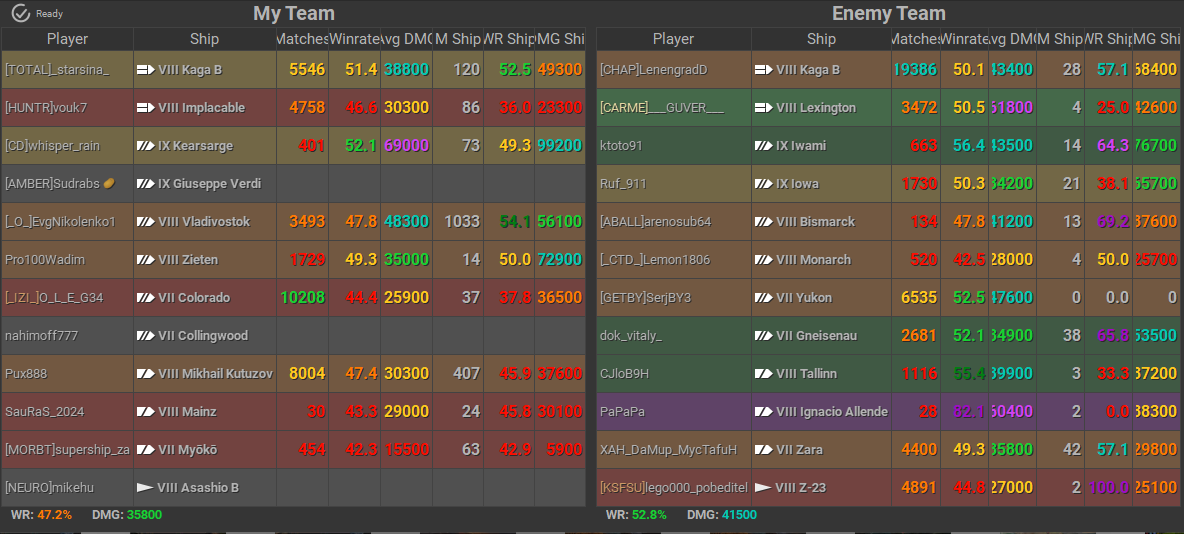Open player [CD]whisper_rain's profile
Viewport: 1184px width, 534px height.
coord(52,146)
